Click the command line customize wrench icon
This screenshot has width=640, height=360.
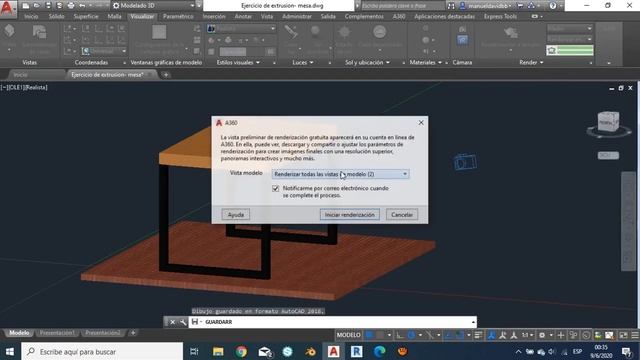[x=182, y=322]
